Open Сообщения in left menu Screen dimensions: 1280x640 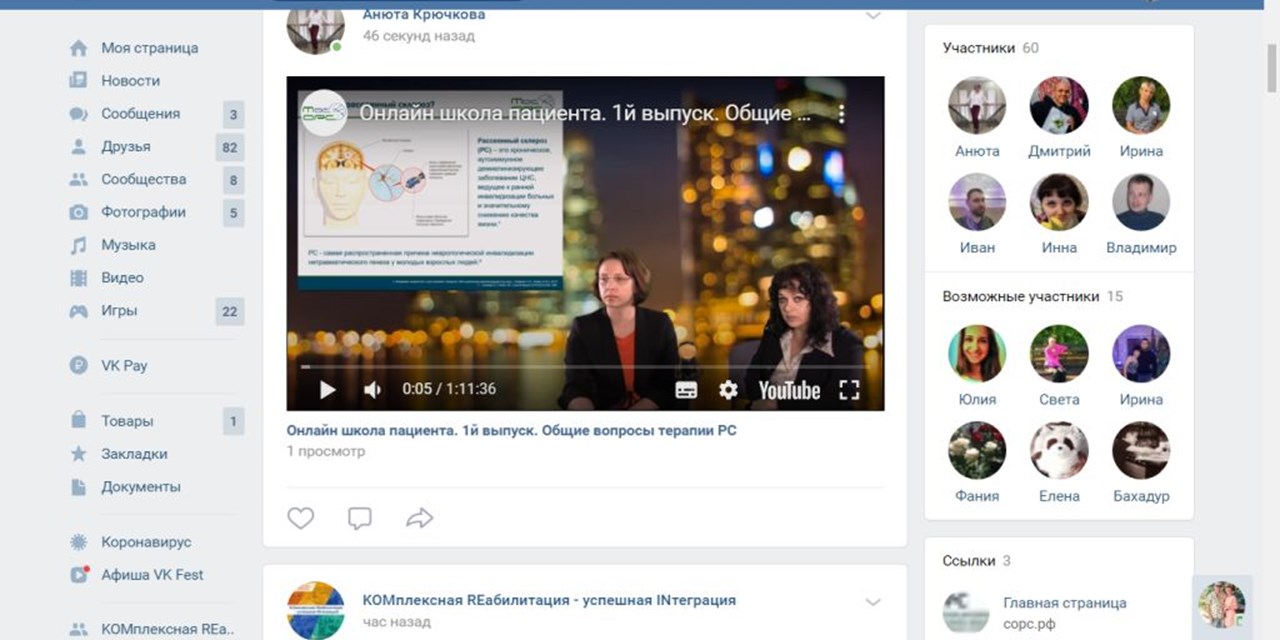[x=140, y=114]
